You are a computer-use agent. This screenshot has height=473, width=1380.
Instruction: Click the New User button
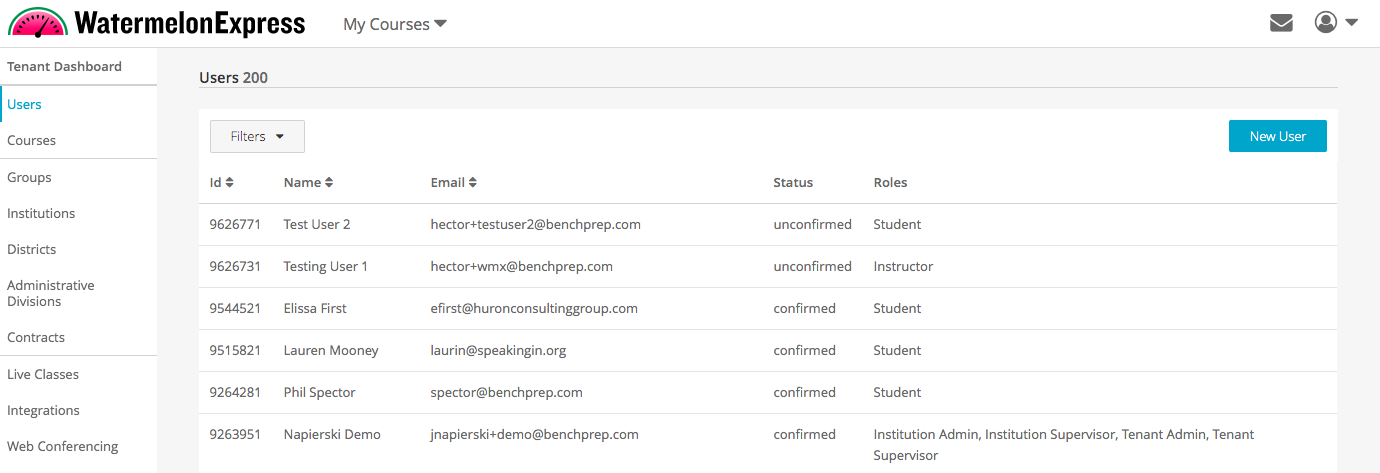[1277, 137]
